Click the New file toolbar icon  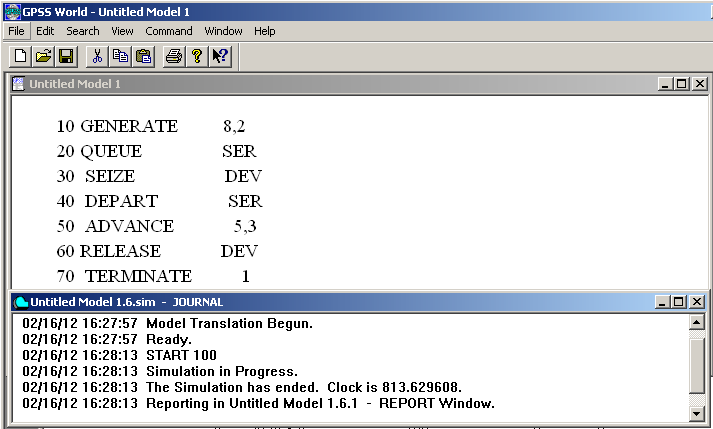click(20, 56)
